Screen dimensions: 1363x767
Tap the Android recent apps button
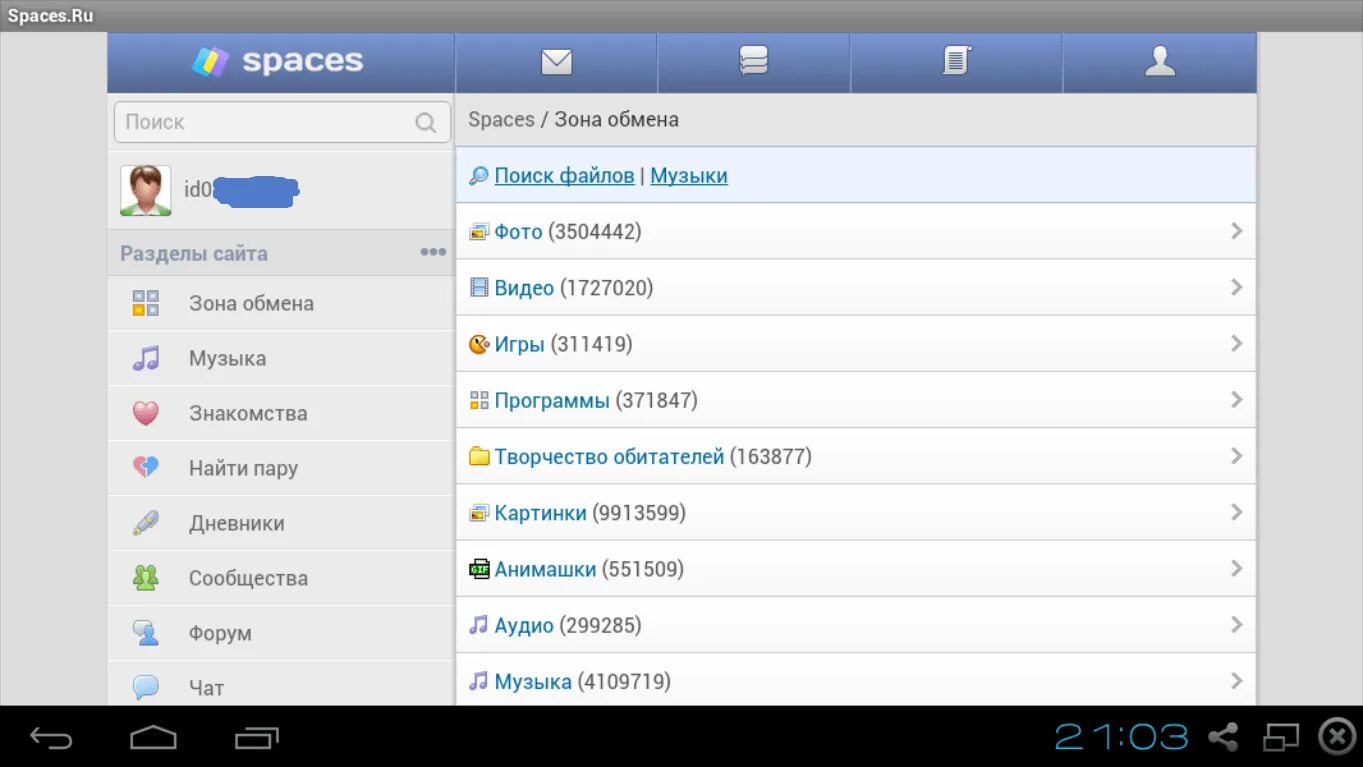pos(257,738)
